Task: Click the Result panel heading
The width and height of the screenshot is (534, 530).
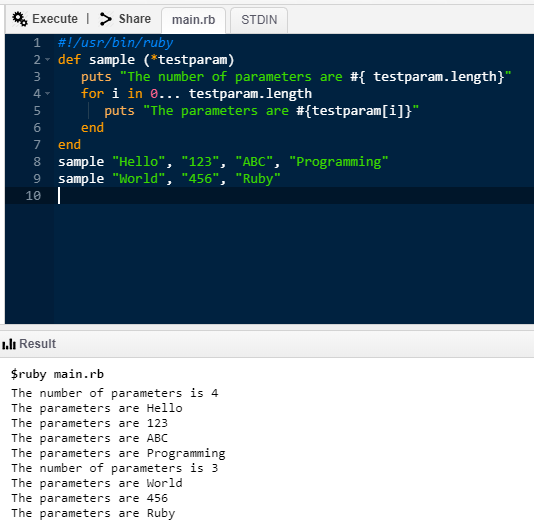Action: (x=37, y=344)
